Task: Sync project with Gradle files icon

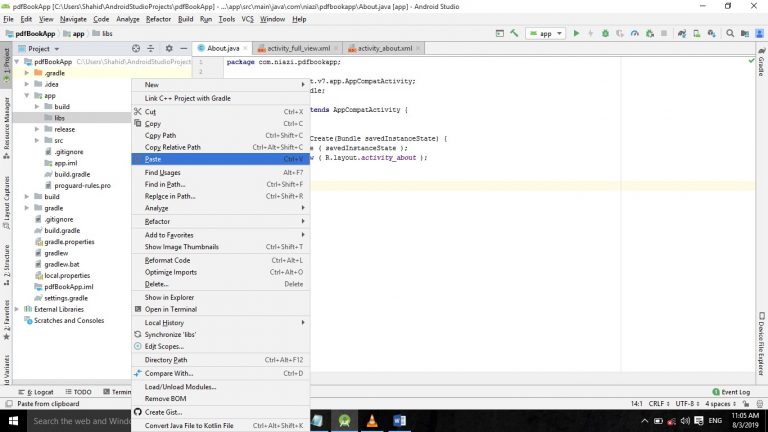Action: coord(682,33)
